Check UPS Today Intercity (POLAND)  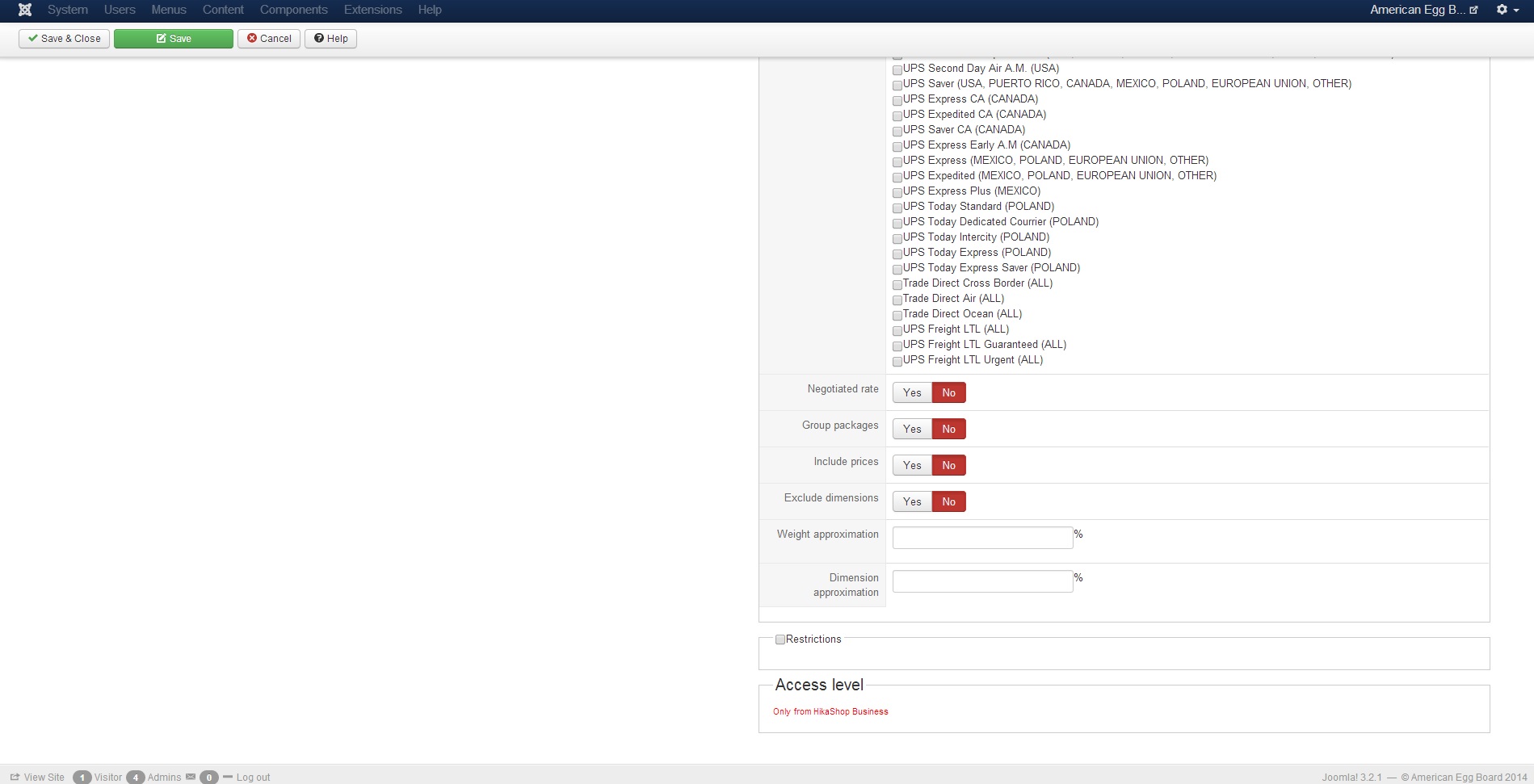tap(897, 239)
